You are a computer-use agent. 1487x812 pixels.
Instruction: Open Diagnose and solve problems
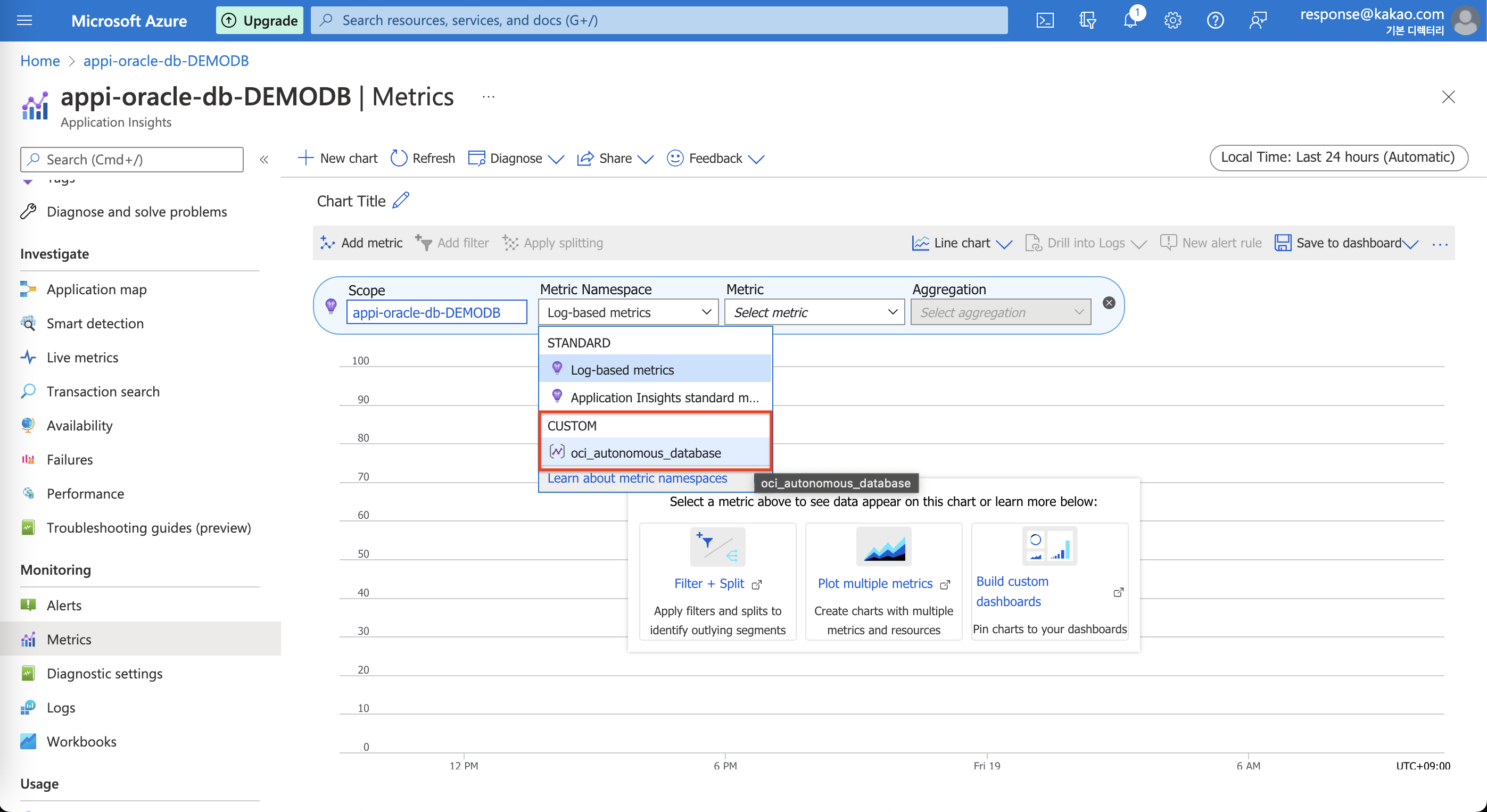(x=136, y=212)
